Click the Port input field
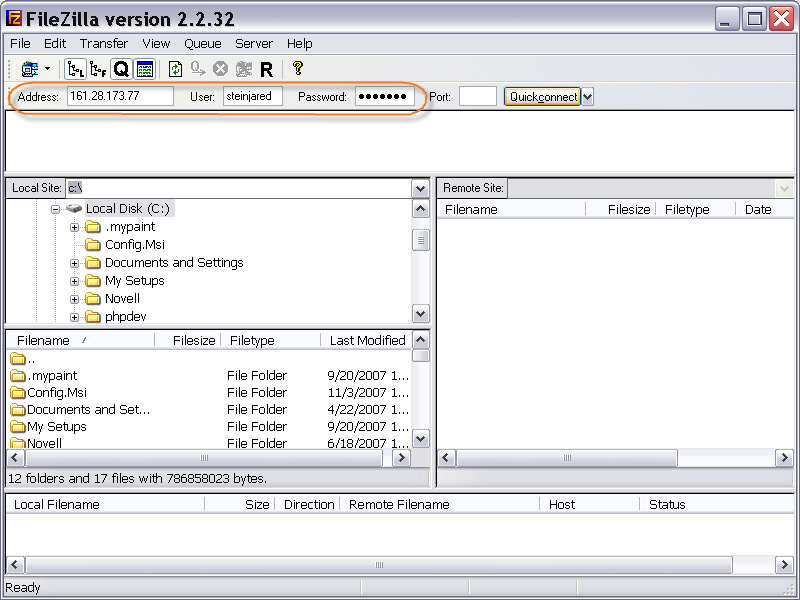The image size is (800, 600). 477,96
